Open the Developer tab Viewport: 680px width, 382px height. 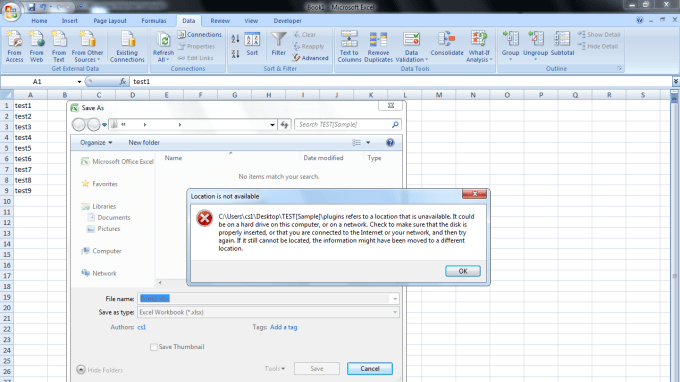point(287,20)
